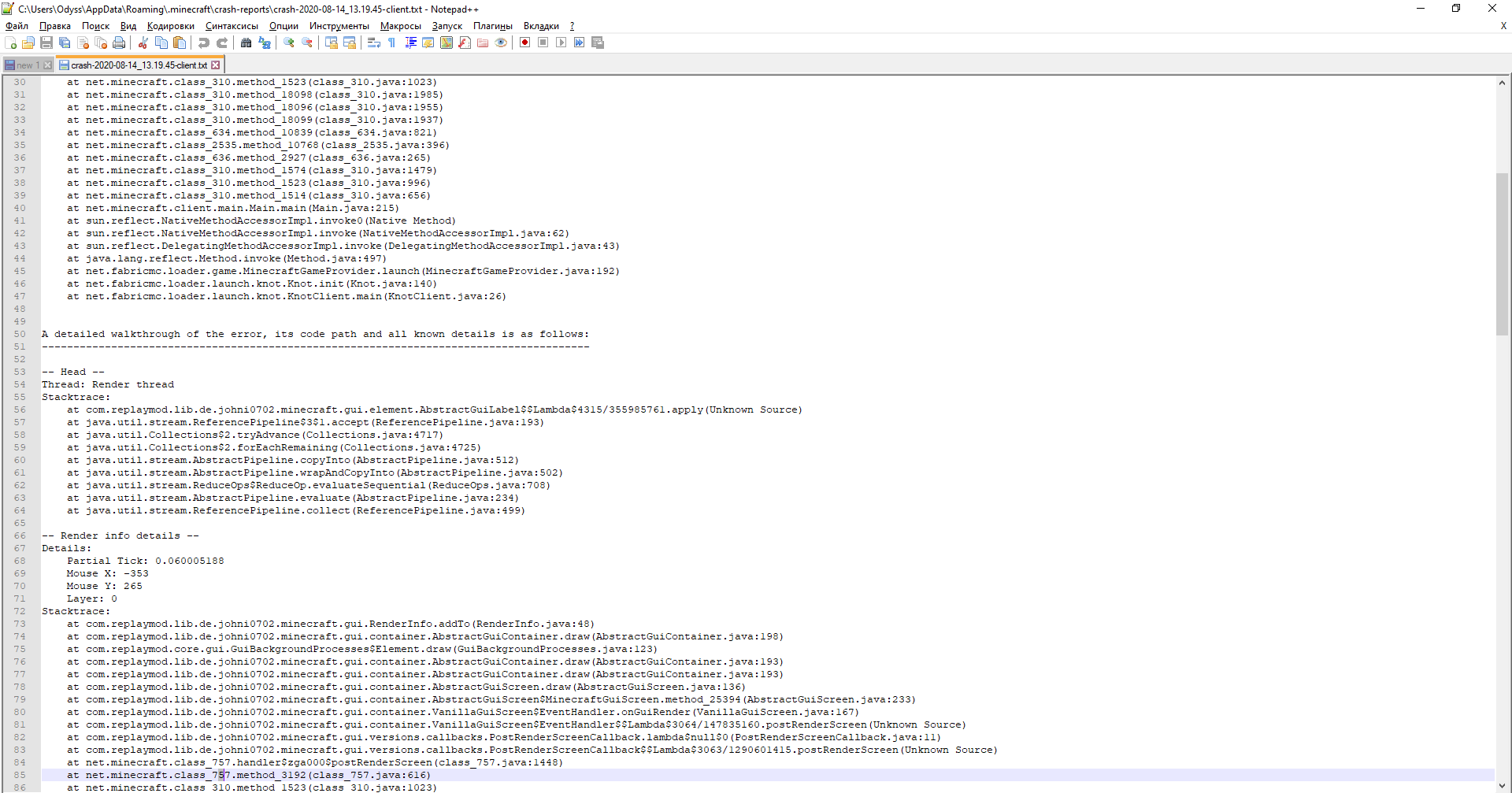Click the "Thread: Render thread" line

tap(108, 384)
